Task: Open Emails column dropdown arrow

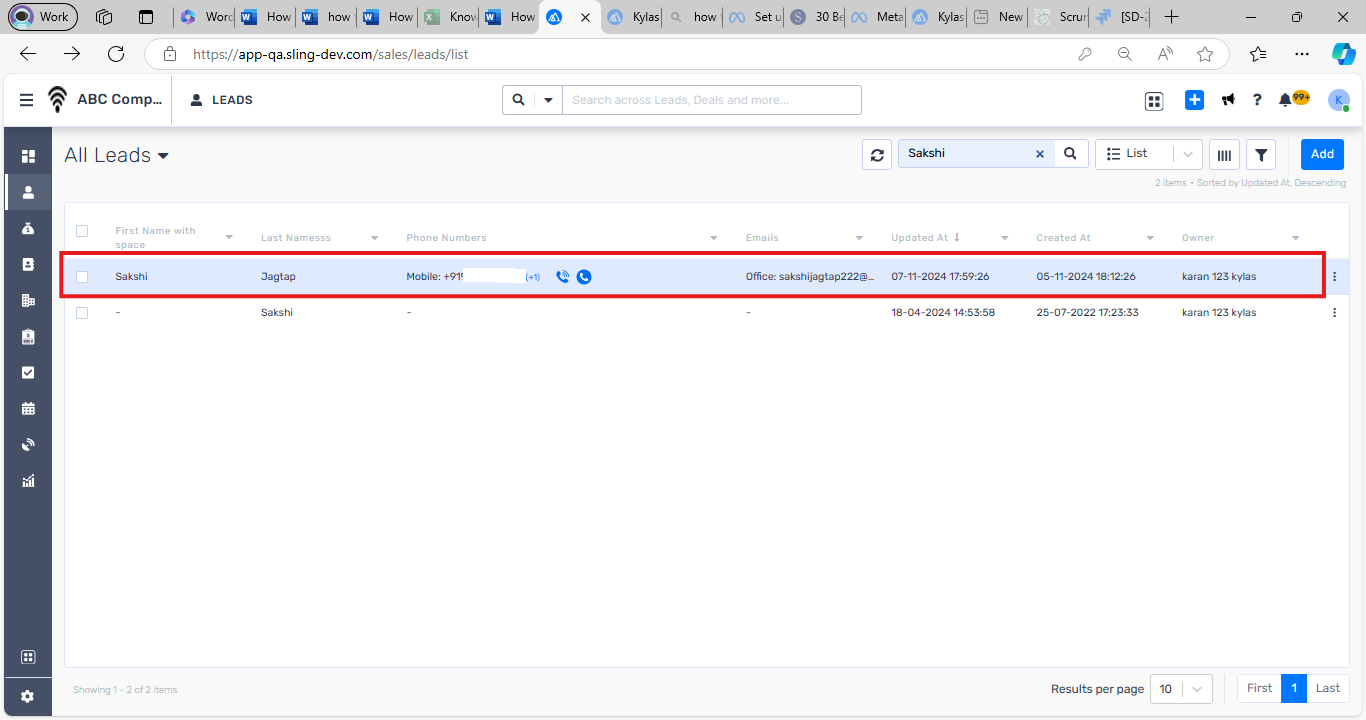Action: (x=860, y=238)
